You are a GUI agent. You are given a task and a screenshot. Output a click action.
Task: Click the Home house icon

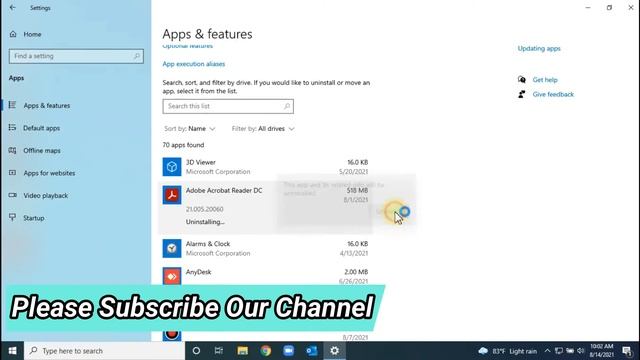(13, 34)
